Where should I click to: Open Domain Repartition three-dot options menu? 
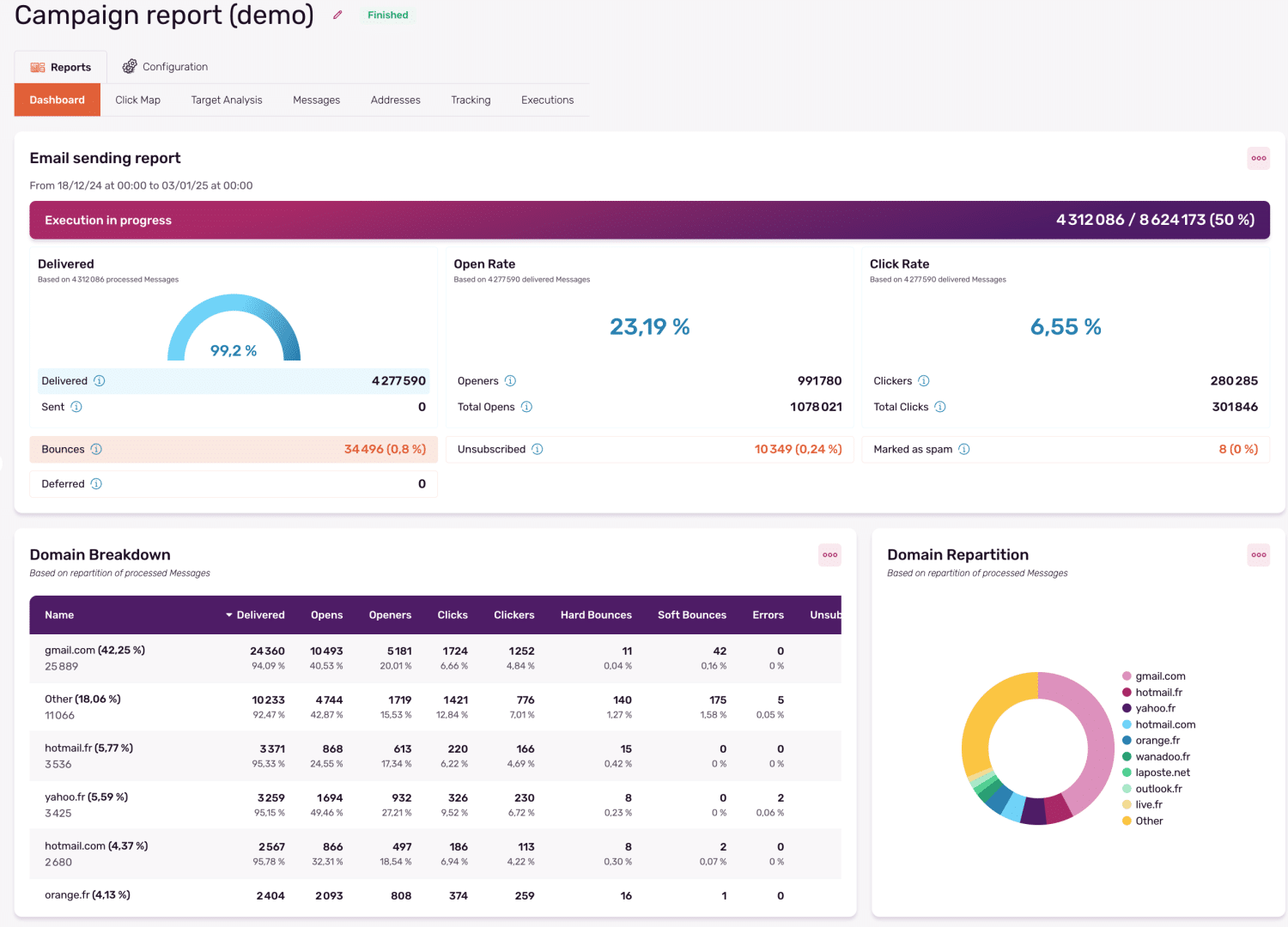tap(1258, 555)
